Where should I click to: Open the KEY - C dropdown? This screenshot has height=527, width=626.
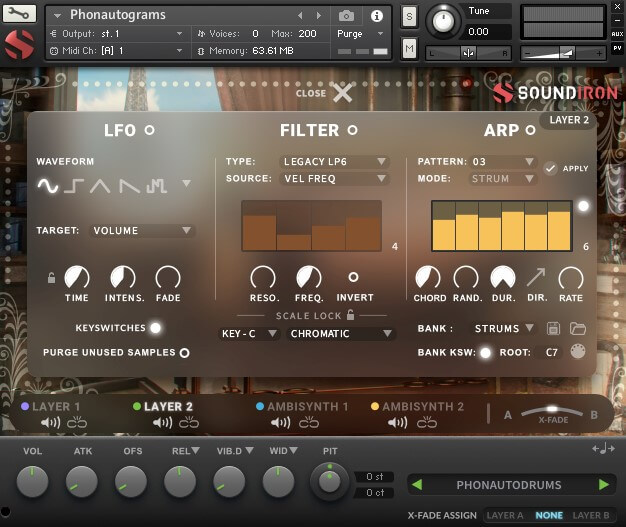click(x=248, y=333)
